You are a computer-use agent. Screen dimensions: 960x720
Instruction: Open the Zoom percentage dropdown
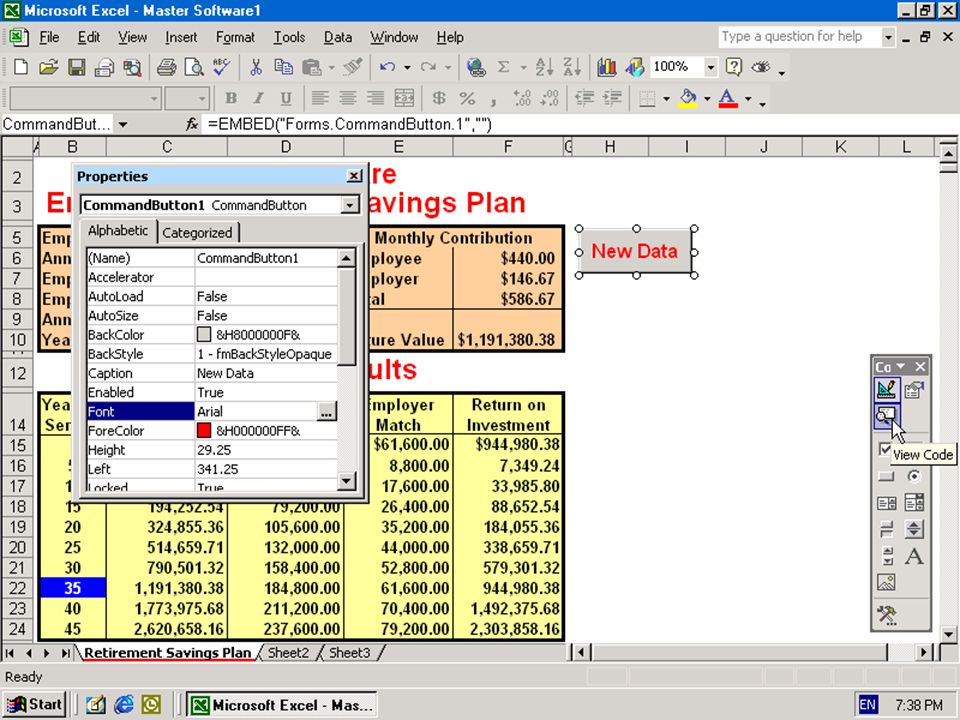click(710, 67)
